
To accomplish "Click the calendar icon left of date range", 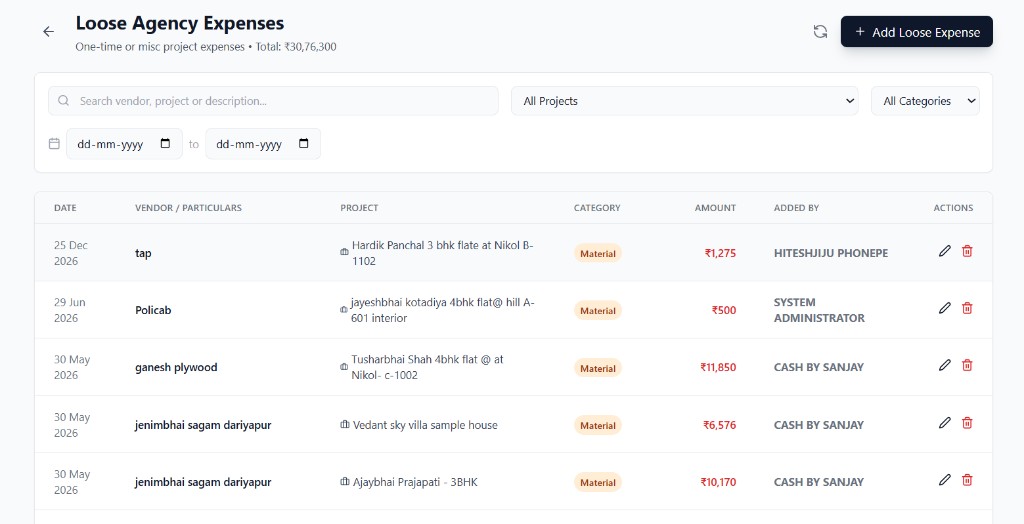I will pyautogui.click(x=54, y=144).
